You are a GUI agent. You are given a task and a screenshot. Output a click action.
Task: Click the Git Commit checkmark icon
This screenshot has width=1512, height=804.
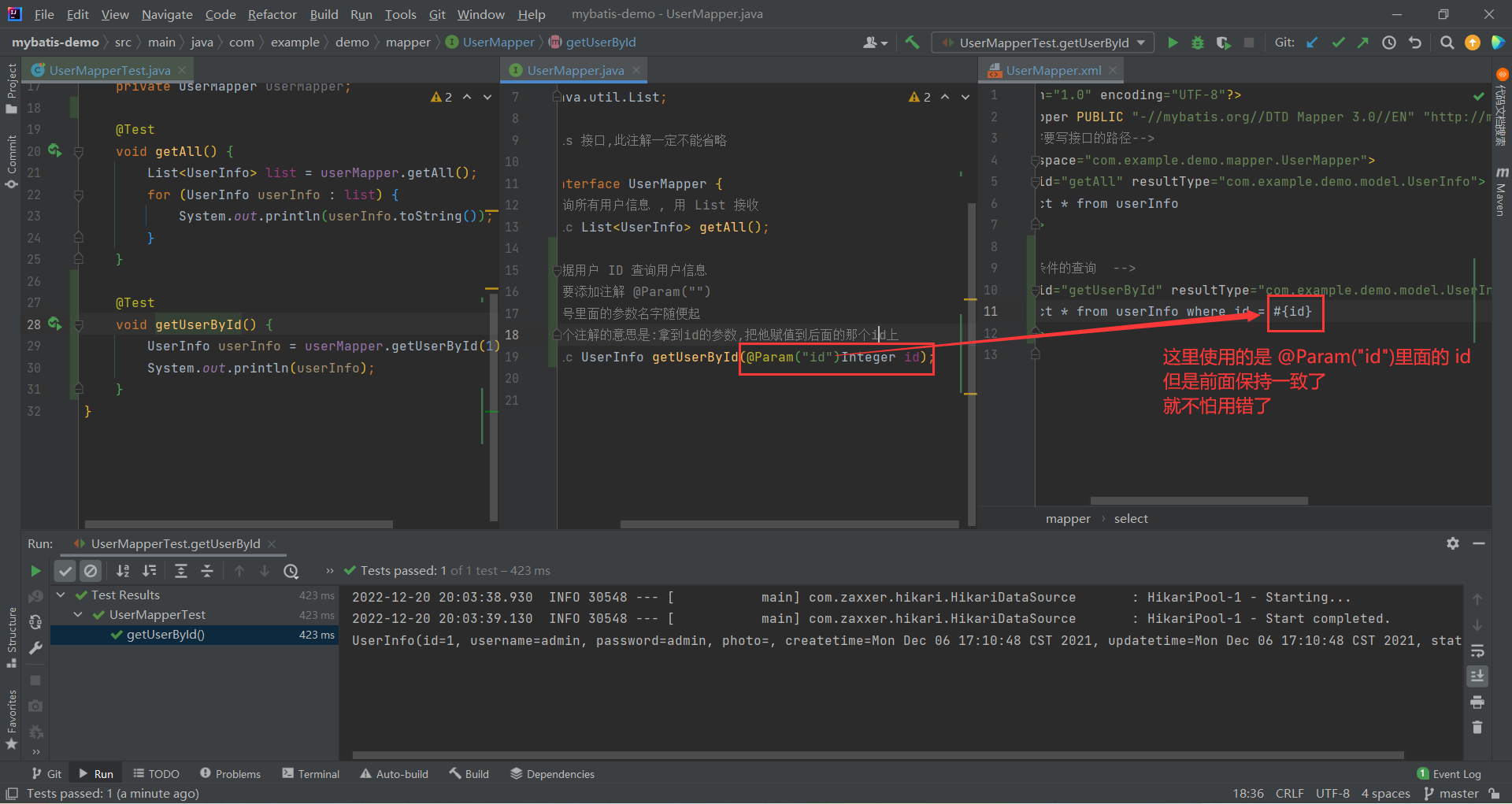(1338, 43)
